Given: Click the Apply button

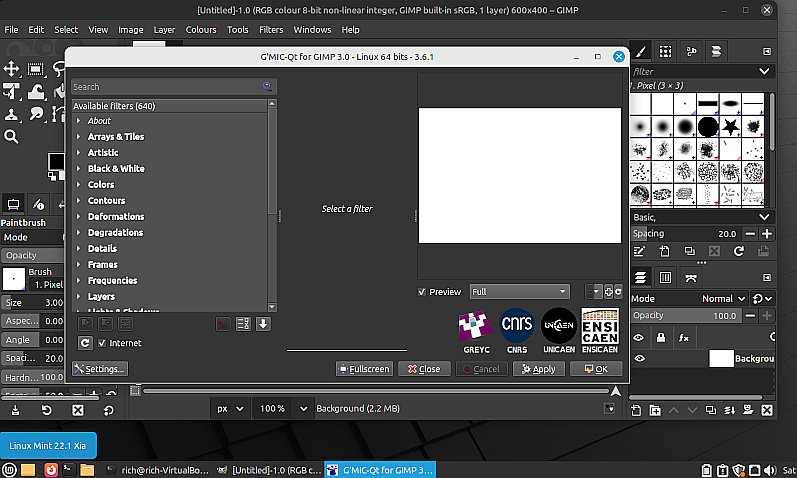Looking at the screenshot, I should pyautogui.click(x=539, y=369).
